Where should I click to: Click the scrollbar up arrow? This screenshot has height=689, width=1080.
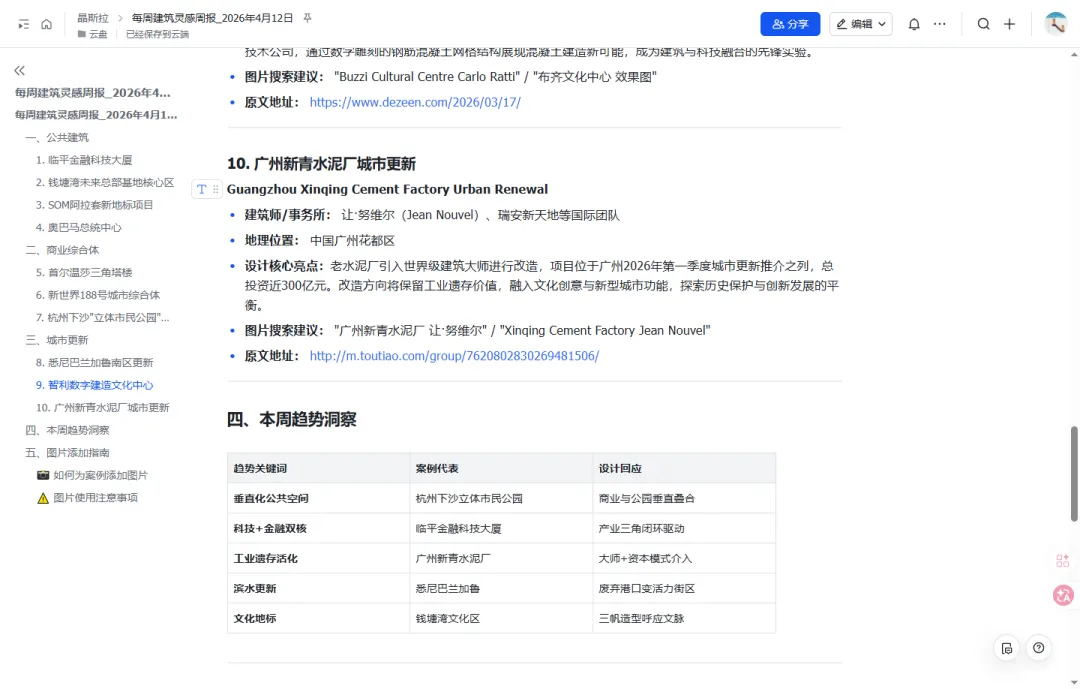coord(1074,54)
